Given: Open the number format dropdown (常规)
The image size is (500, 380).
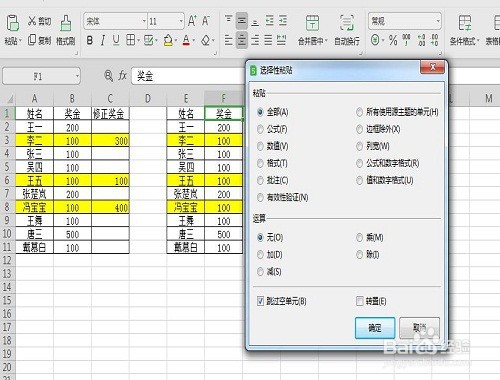Looking at the screenshot, I should (438, 21).
